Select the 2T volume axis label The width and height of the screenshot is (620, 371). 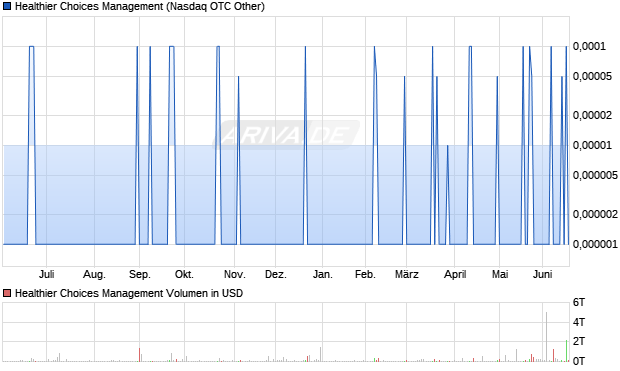(x=579, y=341)
